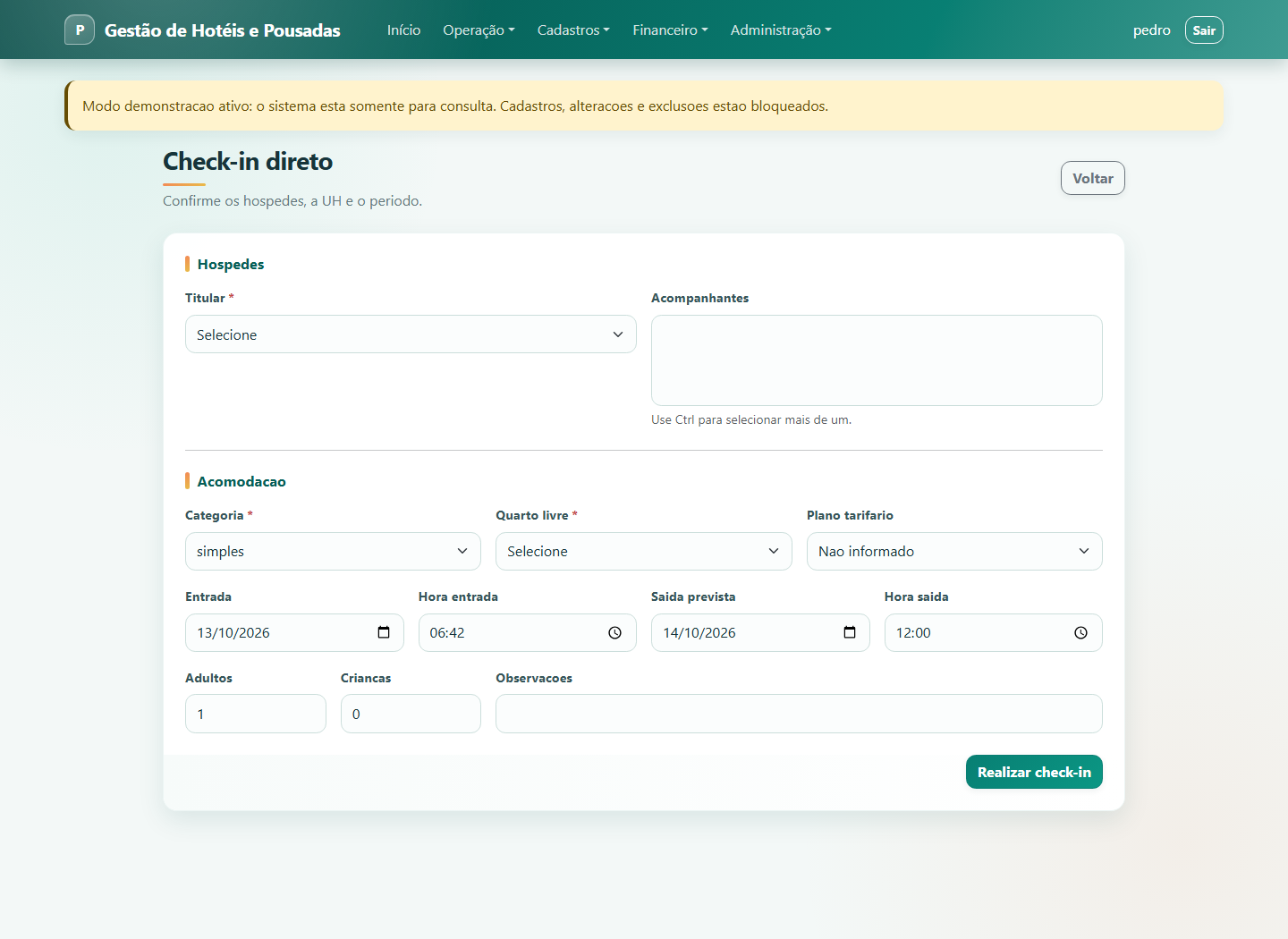Click the Acompanhantes list box
The image size is (1288, 939).
[877, 360]
